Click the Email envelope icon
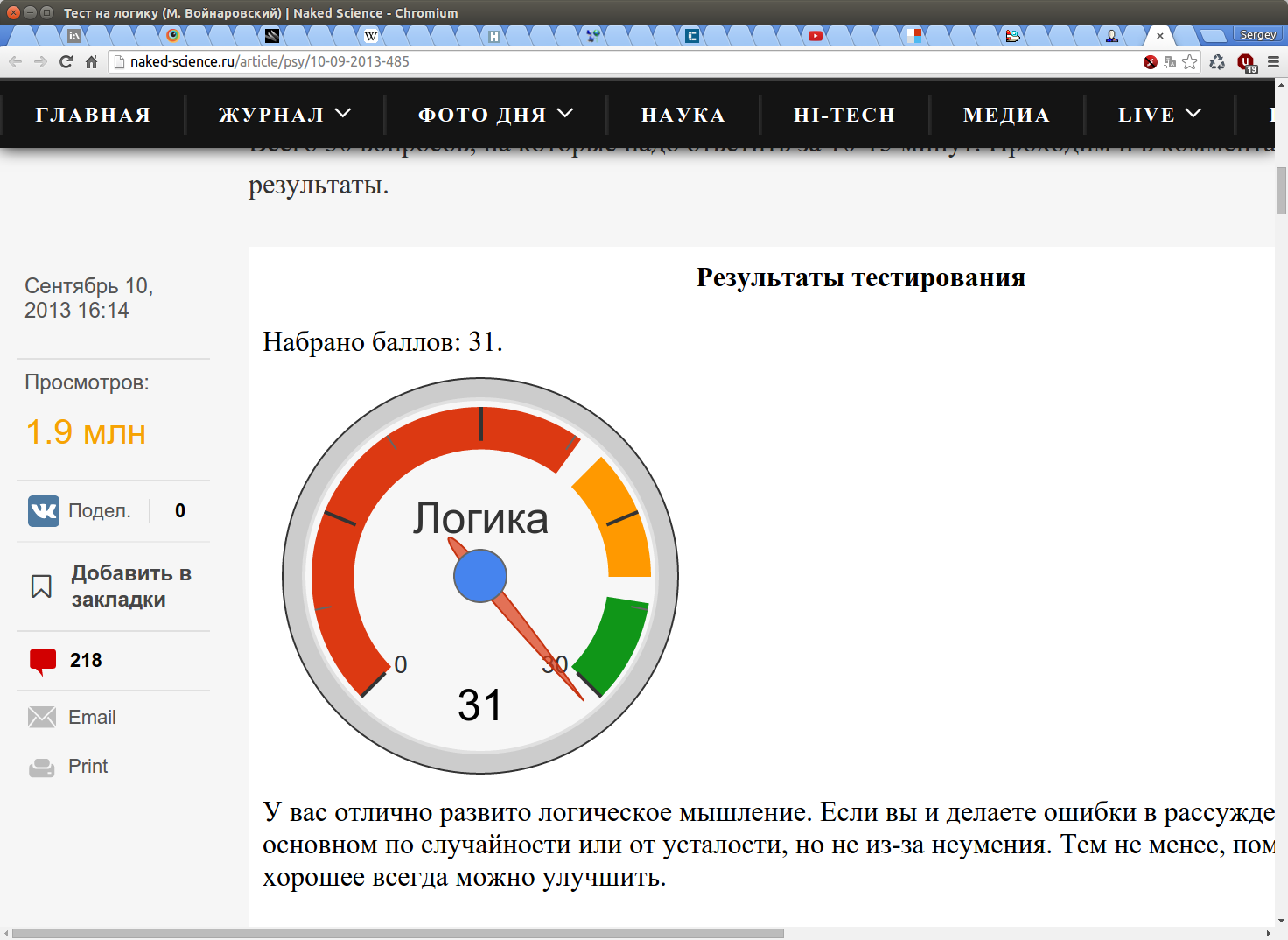This screenshot has height=940, width=1288. tap(42, 718)
